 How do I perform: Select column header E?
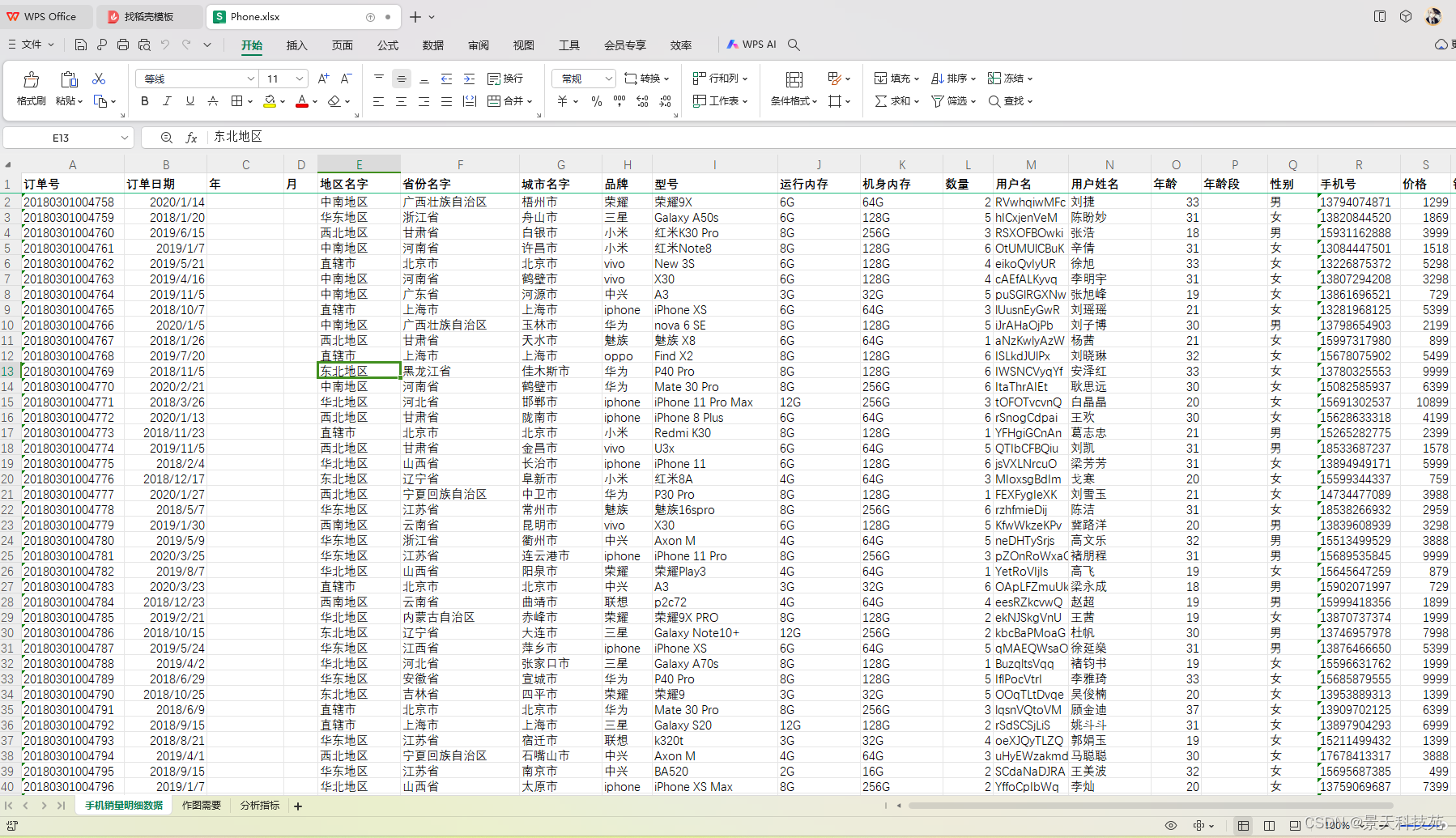[359, 164]
